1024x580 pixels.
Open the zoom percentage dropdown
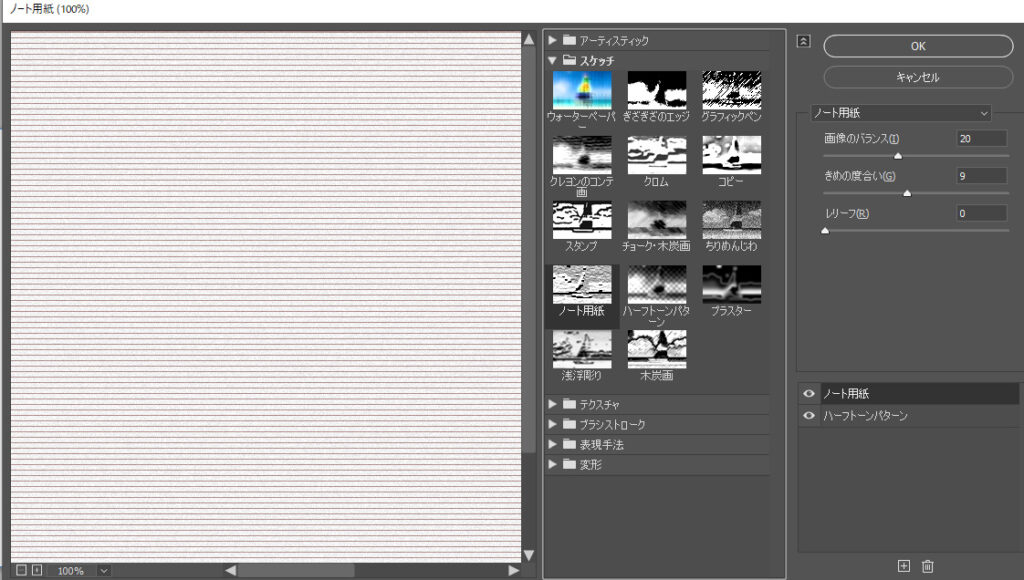[104, 571]
